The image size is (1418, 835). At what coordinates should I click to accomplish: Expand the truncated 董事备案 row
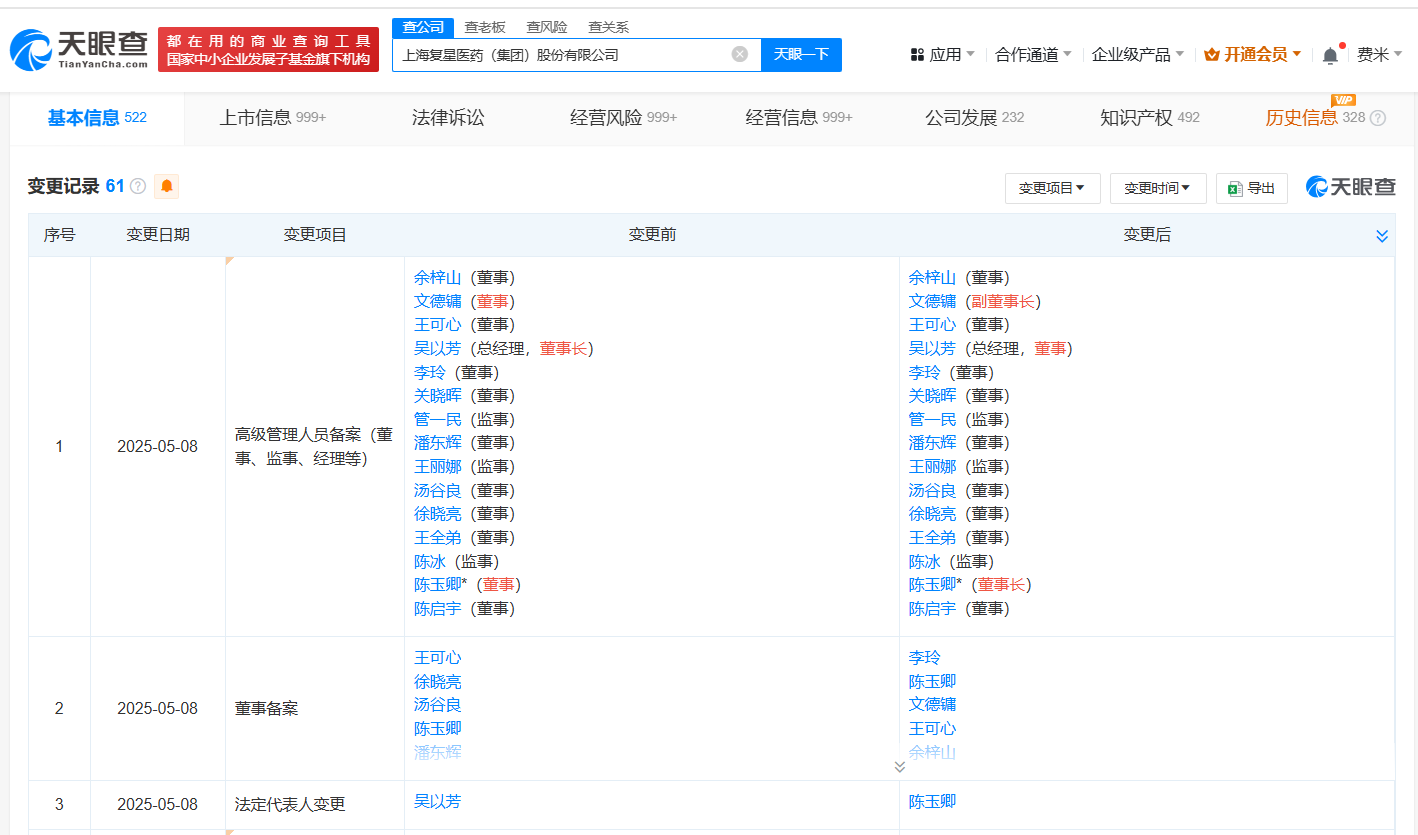coord(899,766)
